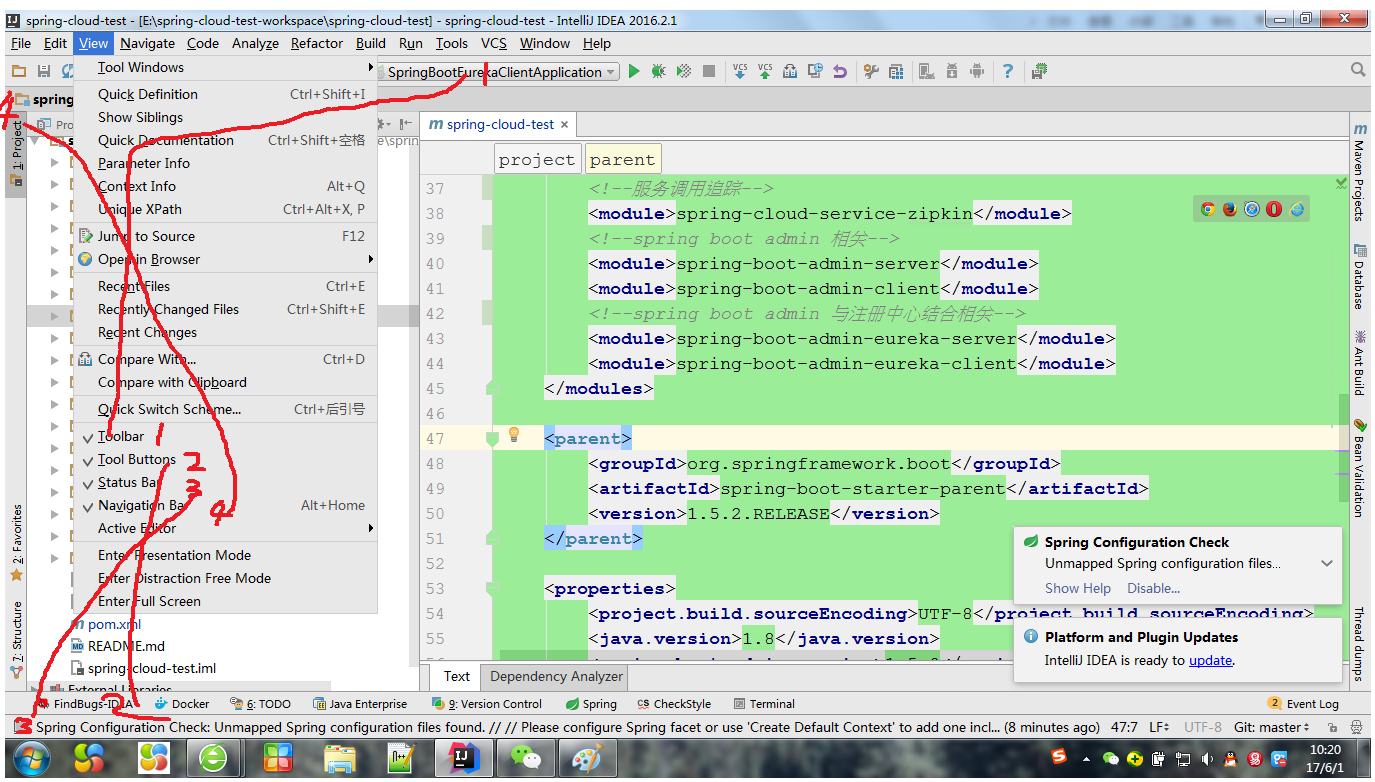Click the yellow lightbulb intention icon
This screenshot has height=782, width=1375.
tap(515, 435)
